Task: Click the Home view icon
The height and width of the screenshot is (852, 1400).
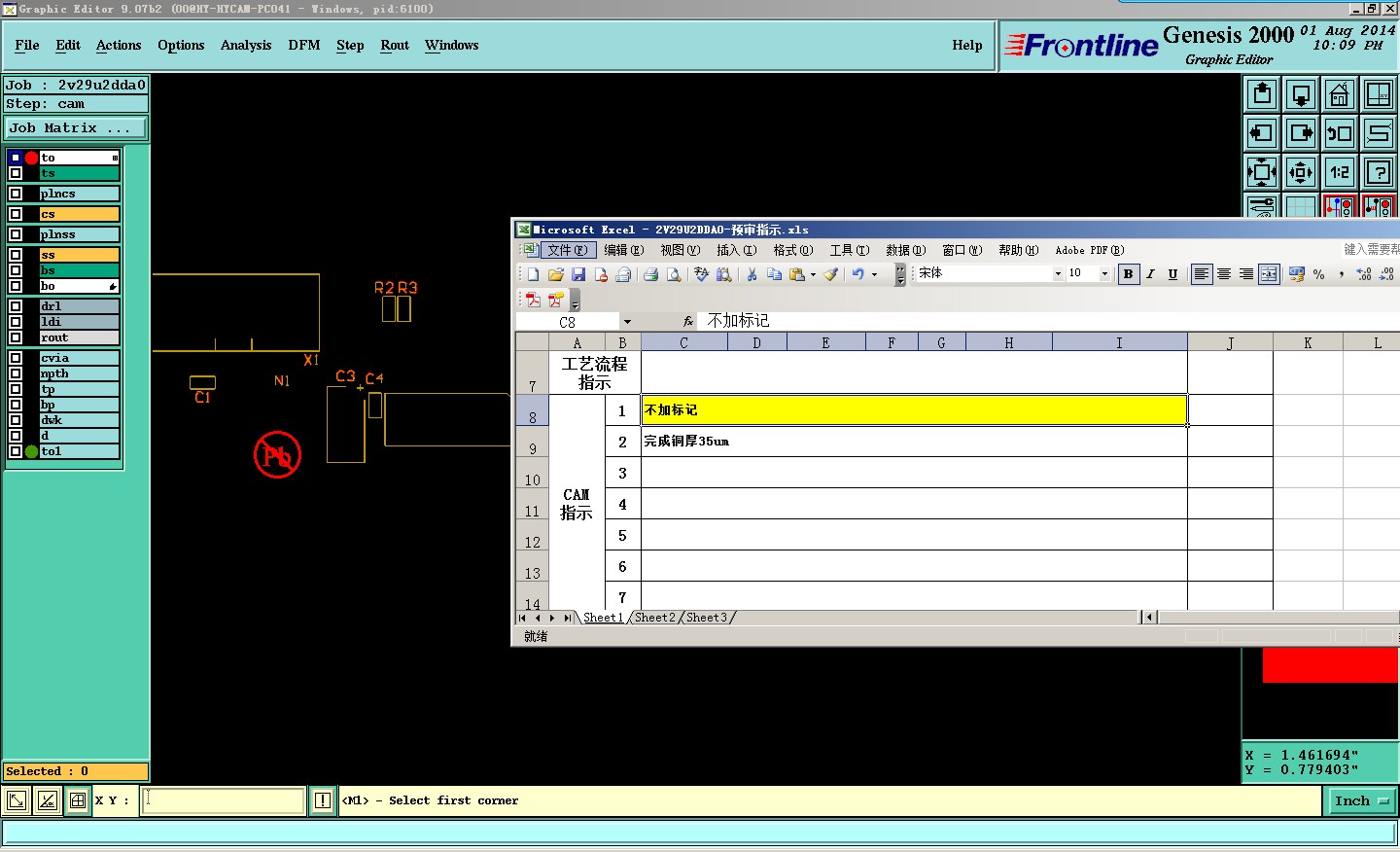Action: click(x=1340, y=94)
